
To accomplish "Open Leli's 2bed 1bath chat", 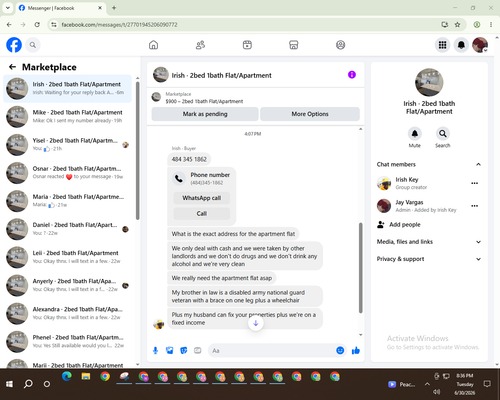I will click(x=68, y=257).
